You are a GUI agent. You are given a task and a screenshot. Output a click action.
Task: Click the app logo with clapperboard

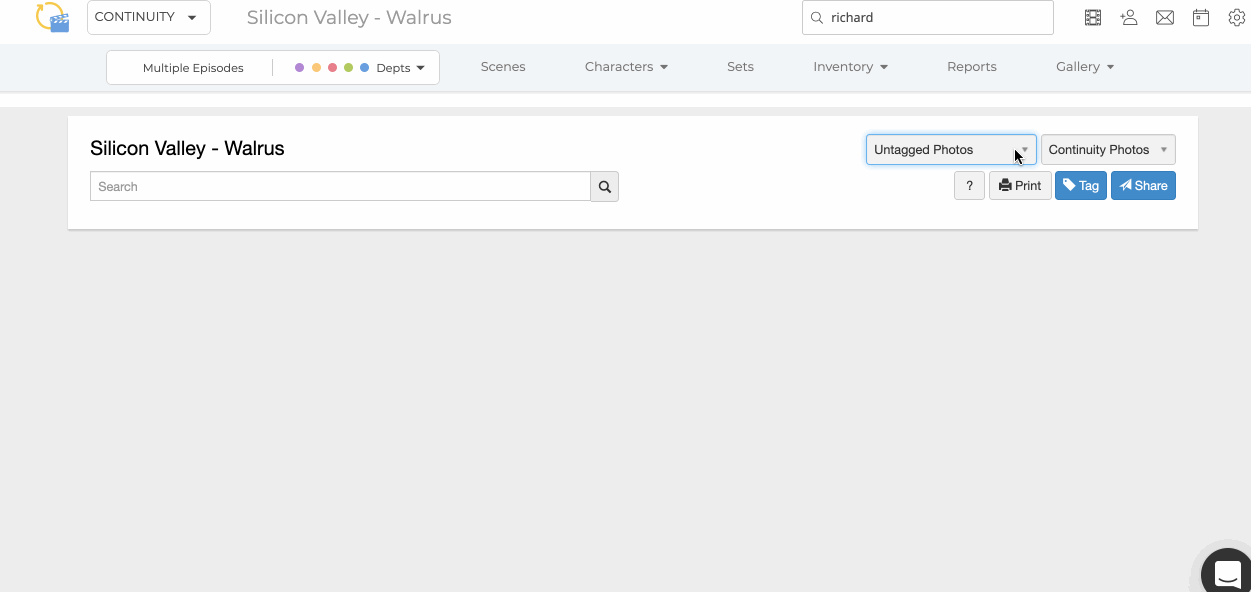[x=52, y=17]
